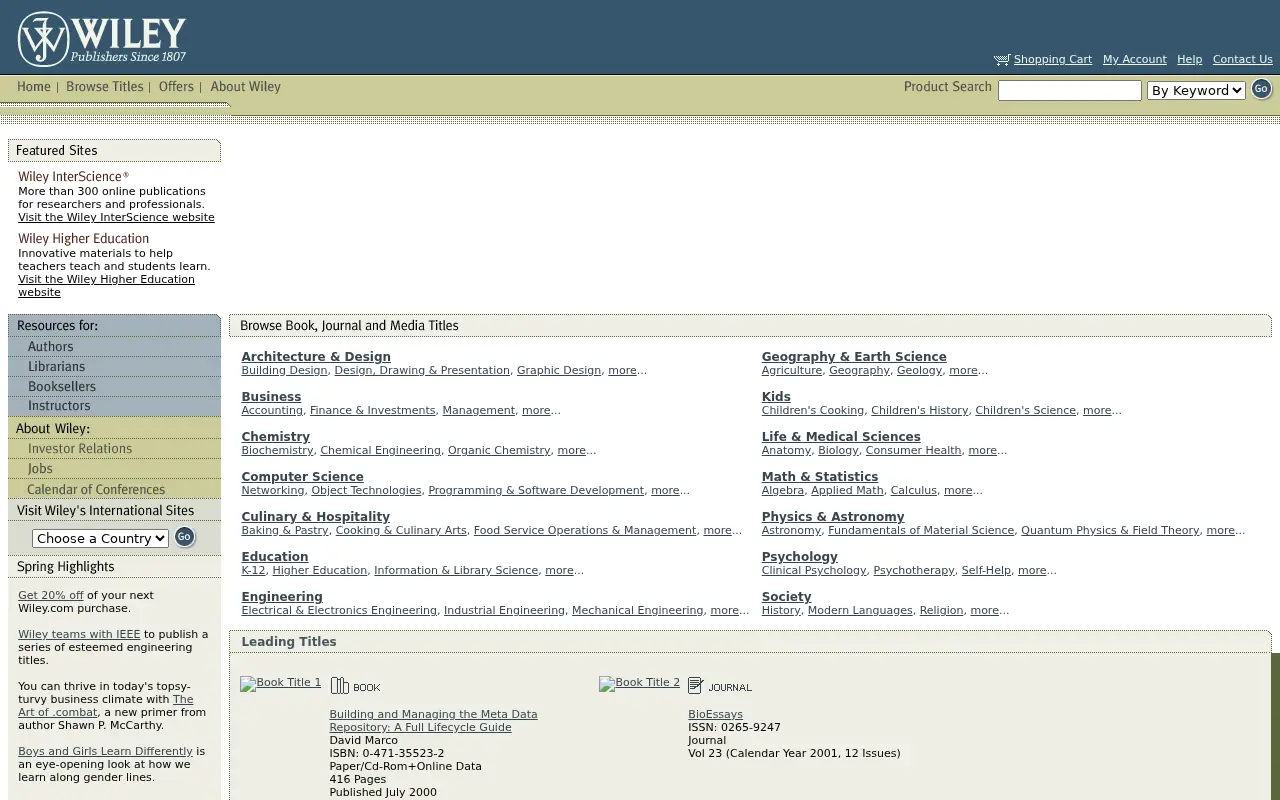This screenshot has width=1280, height=800.
Task: Open the Life & Medical Sciences category
Action: [841, 437]
